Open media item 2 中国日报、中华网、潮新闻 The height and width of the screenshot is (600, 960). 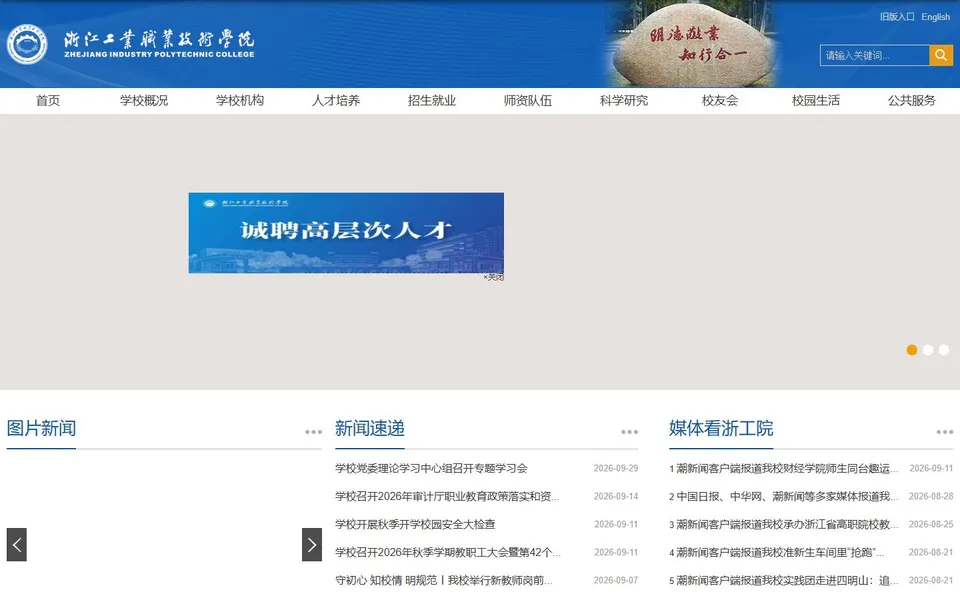(x=784, y=496)
